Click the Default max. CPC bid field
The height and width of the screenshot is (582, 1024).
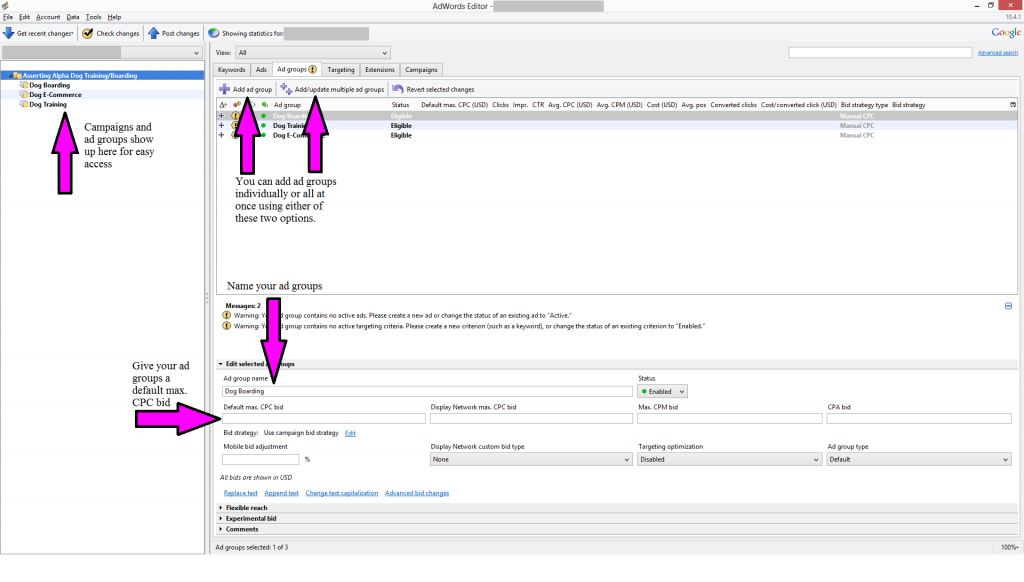(324, 419)
